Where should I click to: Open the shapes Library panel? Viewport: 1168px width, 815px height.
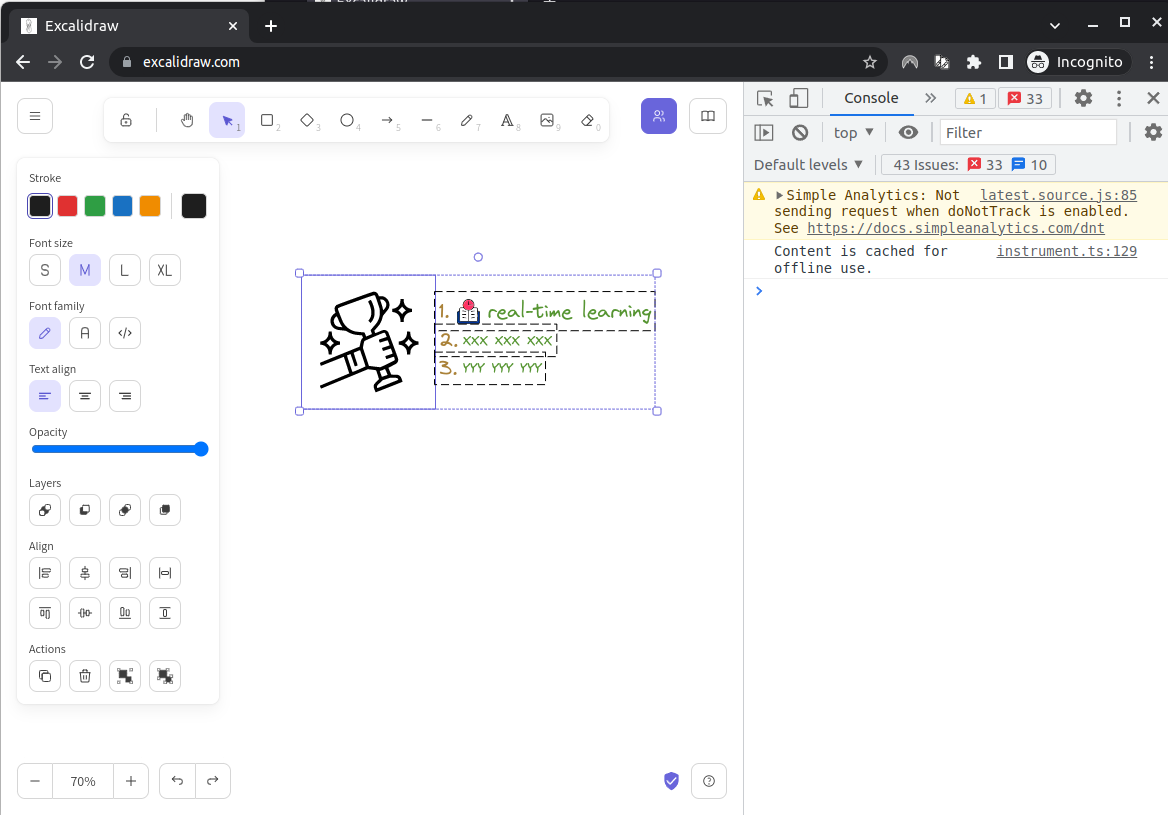(708, 116)
